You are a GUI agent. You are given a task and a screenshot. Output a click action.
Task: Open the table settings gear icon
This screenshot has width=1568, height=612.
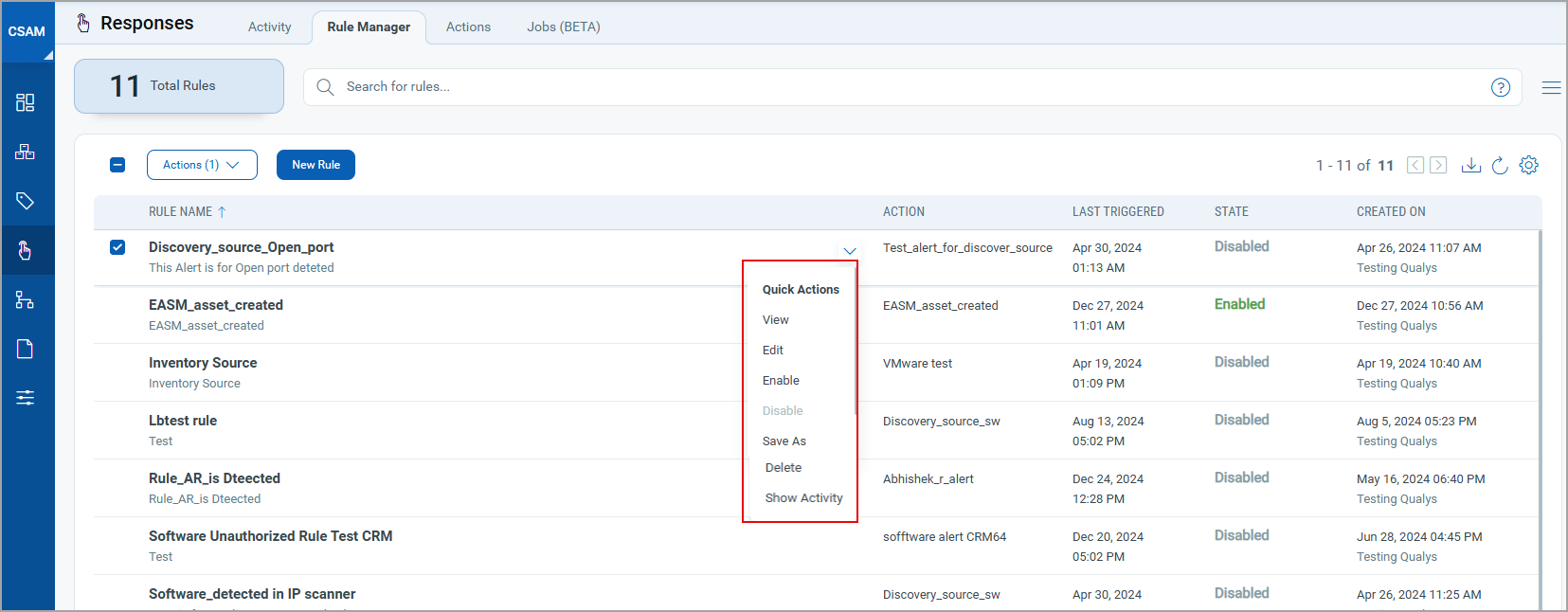pos(1528,165)
